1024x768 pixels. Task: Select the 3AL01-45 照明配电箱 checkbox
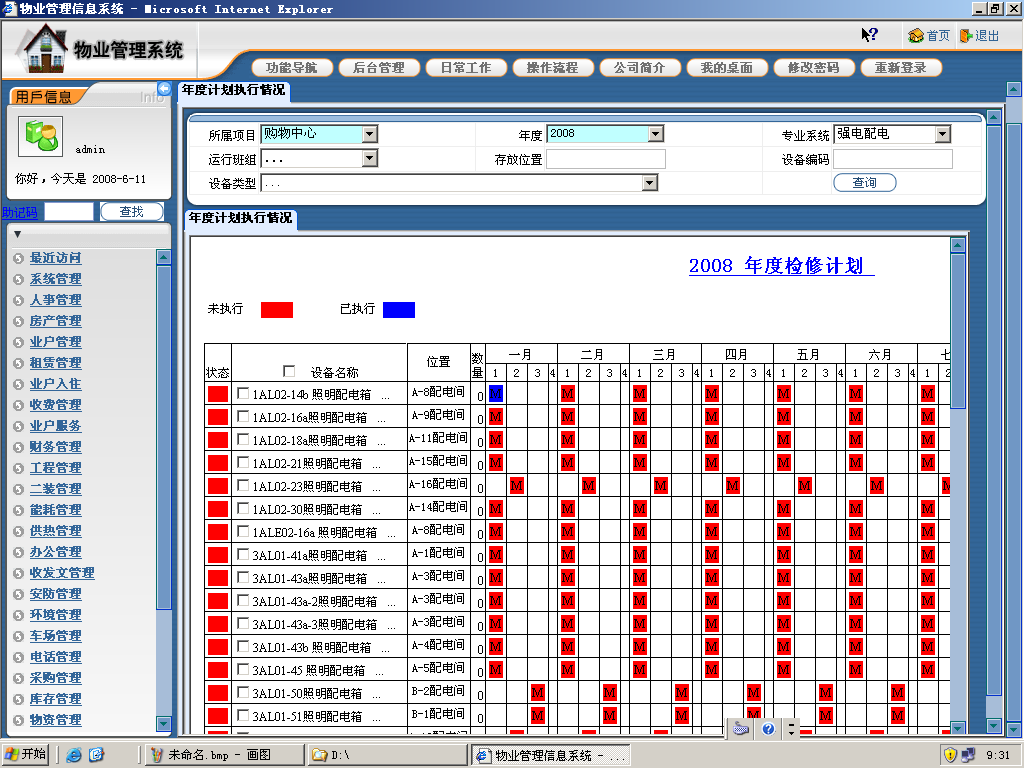pyautogui.click(x=243, y=670)
